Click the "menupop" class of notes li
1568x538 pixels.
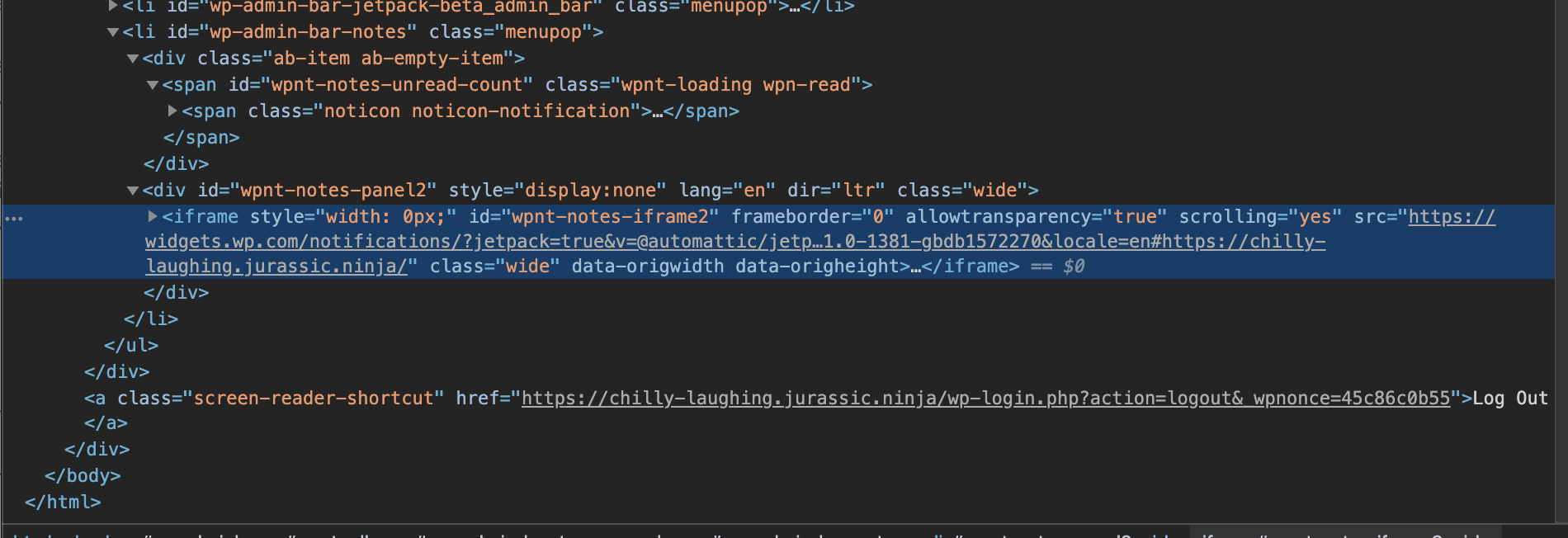click(x=543, y=32)
